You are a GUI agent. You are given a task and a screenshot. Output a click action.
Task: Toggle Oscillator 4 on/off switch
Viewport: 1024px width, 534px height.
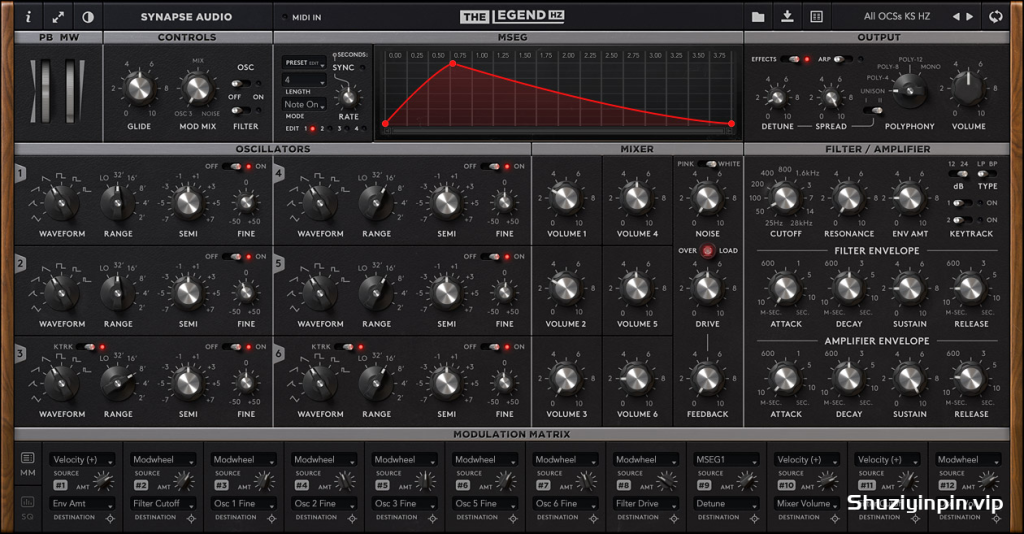pos(490,166)
